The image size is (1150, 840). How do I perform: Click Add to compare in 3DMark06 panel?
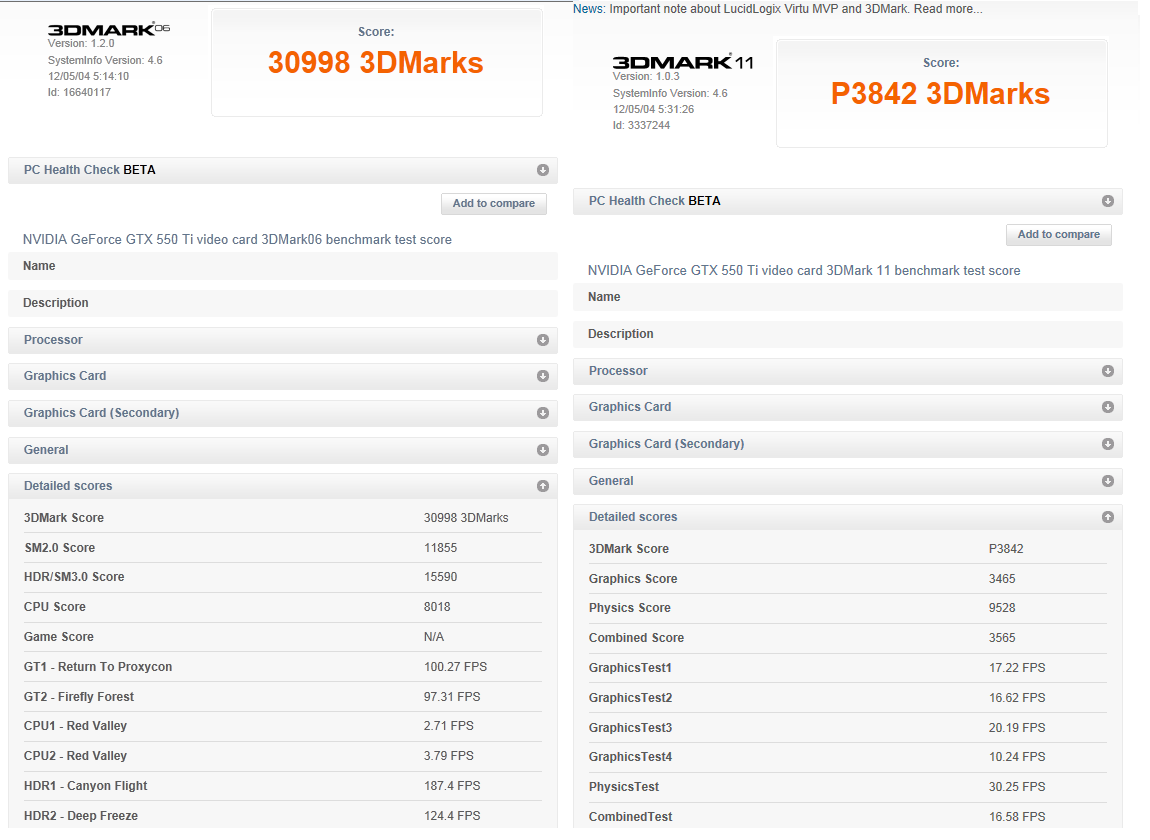tap(494, 204)
